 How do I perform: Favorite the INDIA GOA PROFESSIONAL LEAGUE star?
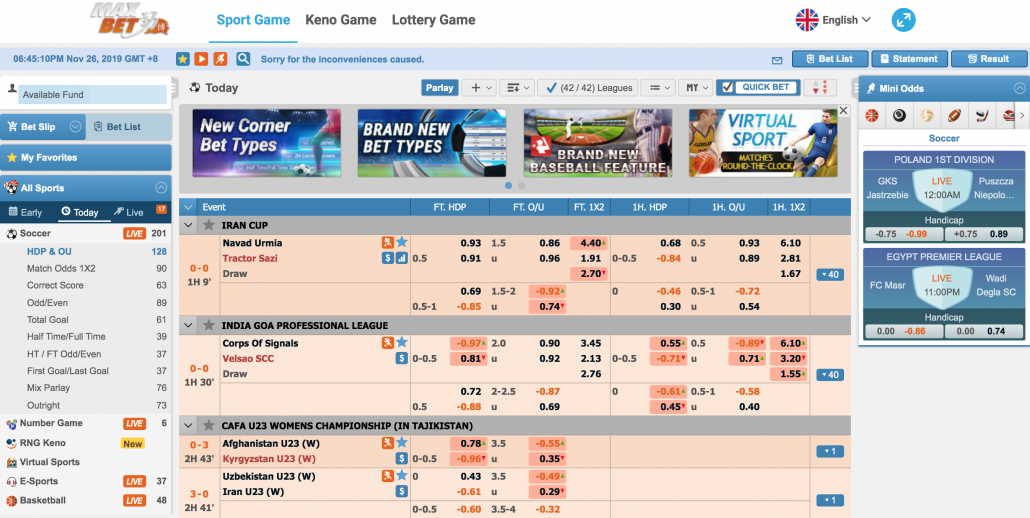coord(209,325)
